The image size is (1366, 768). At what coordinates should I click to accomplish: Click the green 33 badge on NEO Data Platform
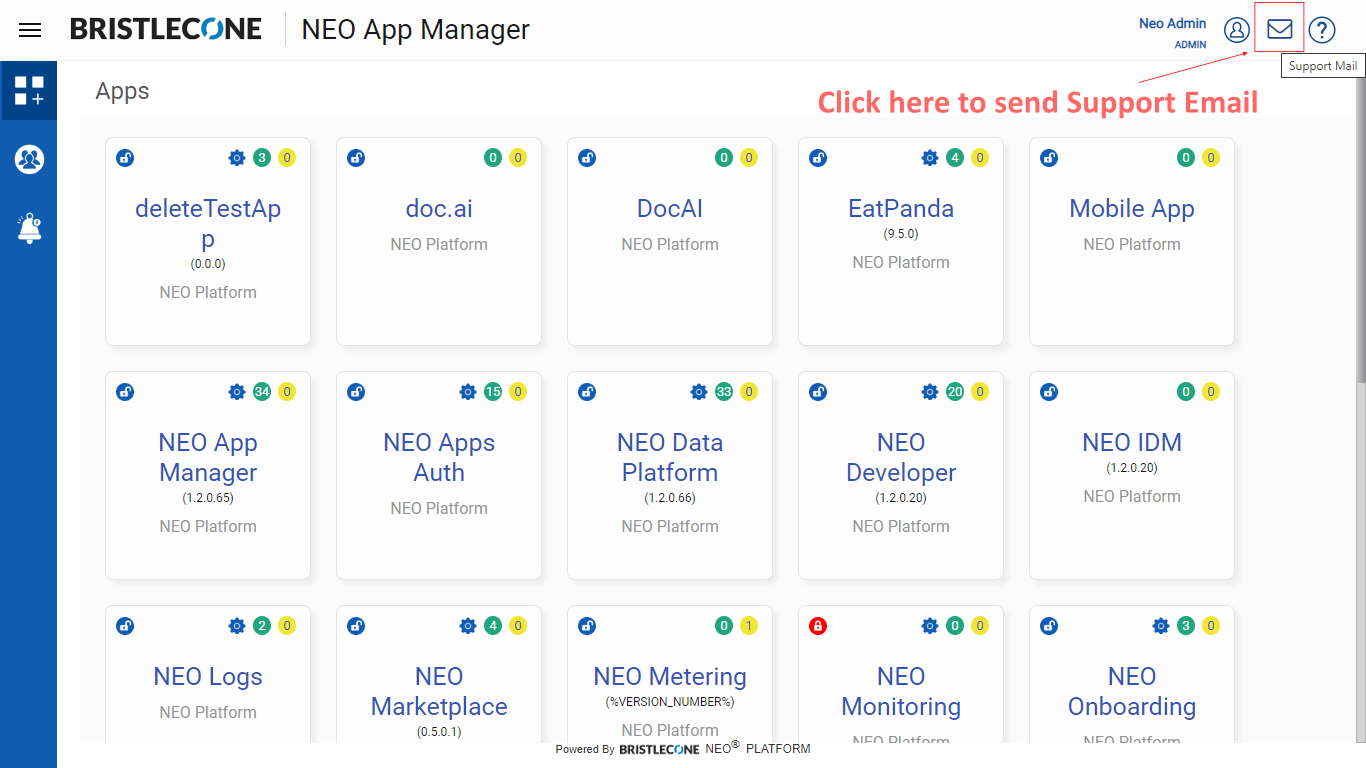[724, 392]
